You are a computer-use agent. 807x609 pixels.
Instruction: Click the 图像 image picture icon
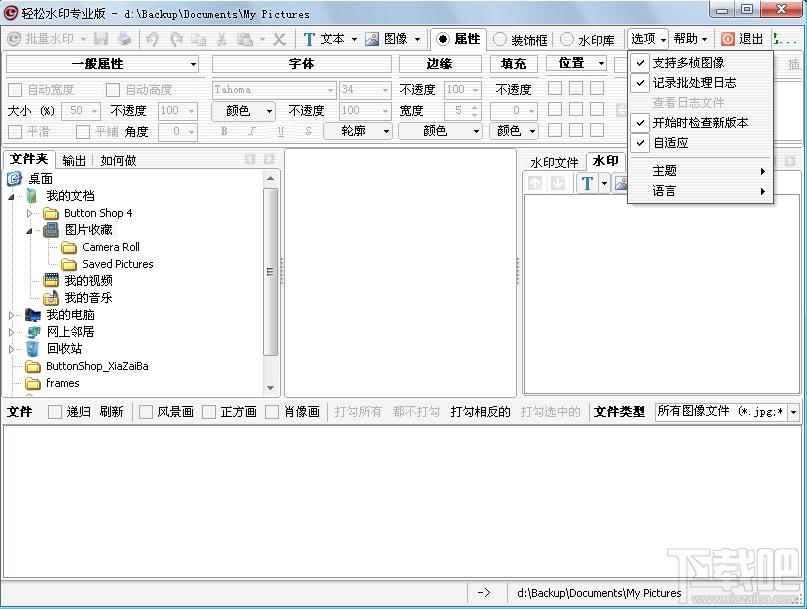(x=372, y=39)
